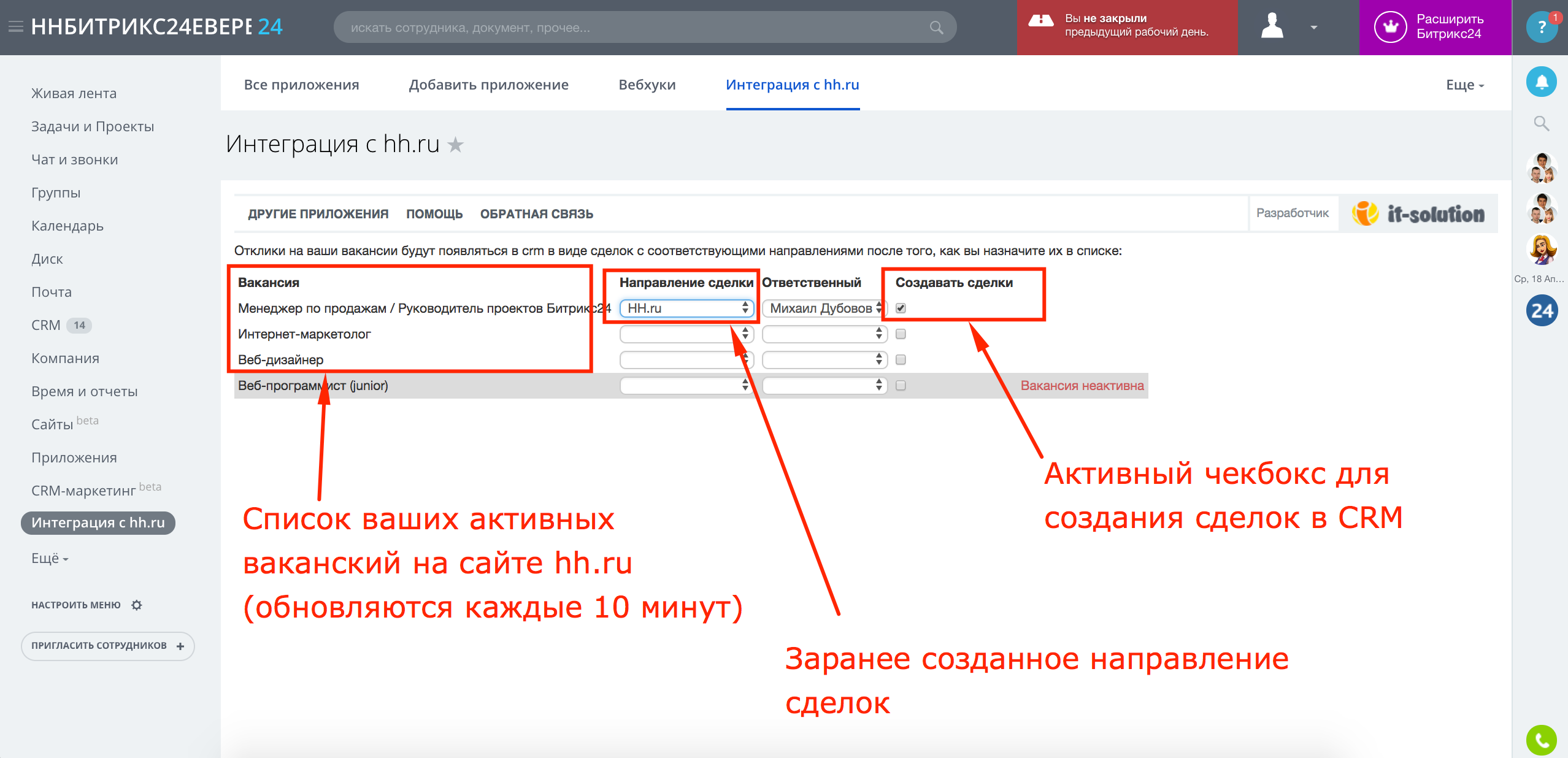Open deal direction dropdown for Веб-программист (junior)
The image size is (1568, 758).
(x=686, y=385)
